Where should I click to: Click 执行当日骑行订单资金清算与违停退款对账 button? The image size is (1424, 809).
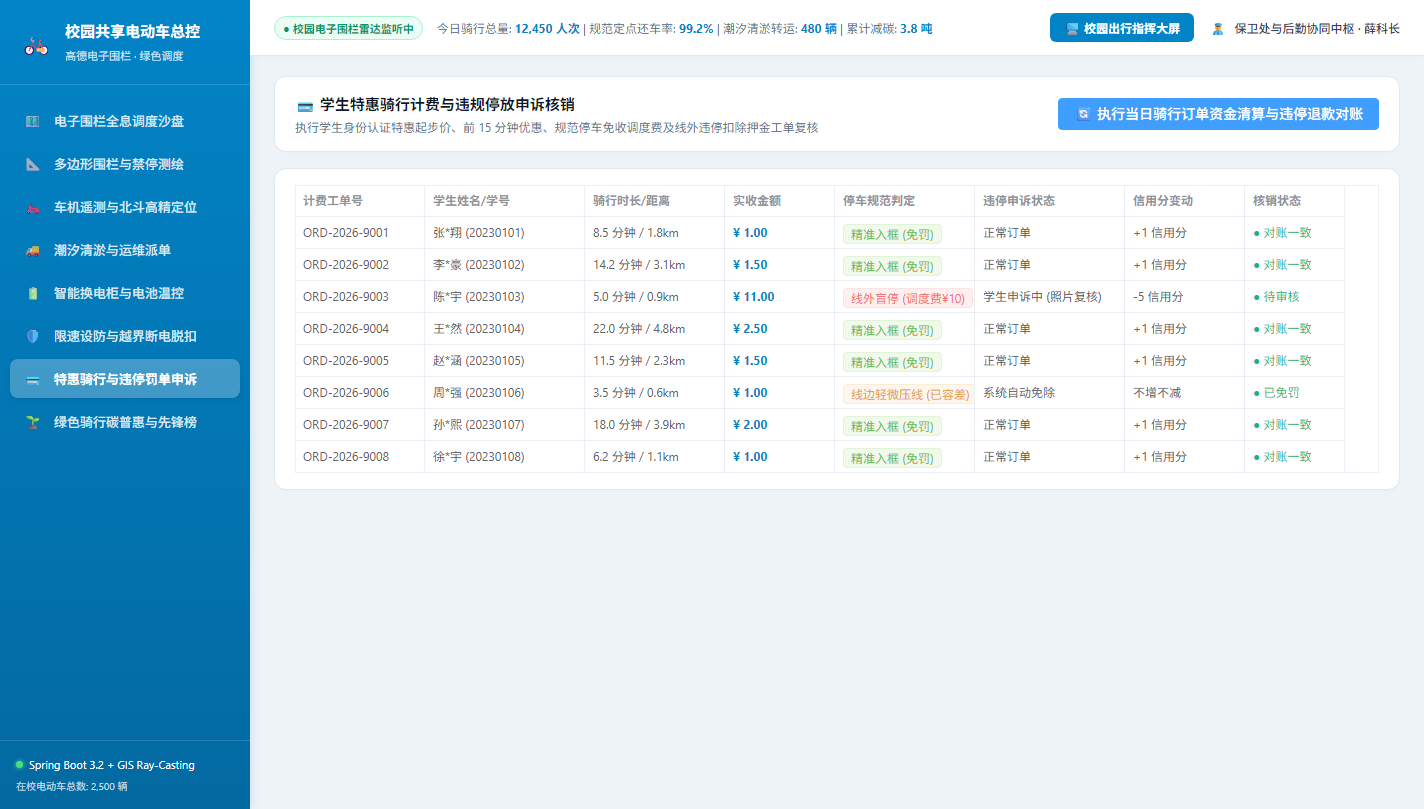click(1218, 114)
